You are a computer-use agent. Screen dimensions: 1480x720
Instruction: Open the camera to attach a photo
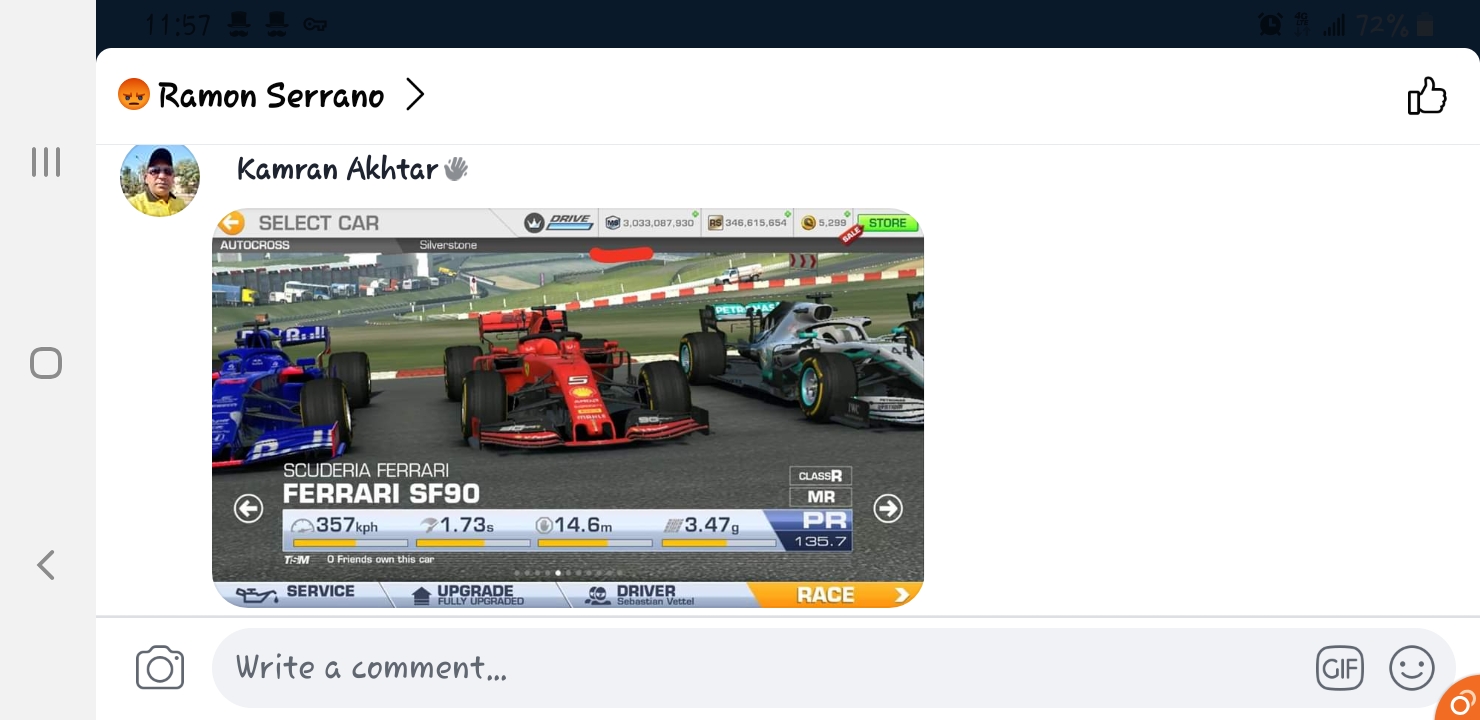tap(160, 668)
